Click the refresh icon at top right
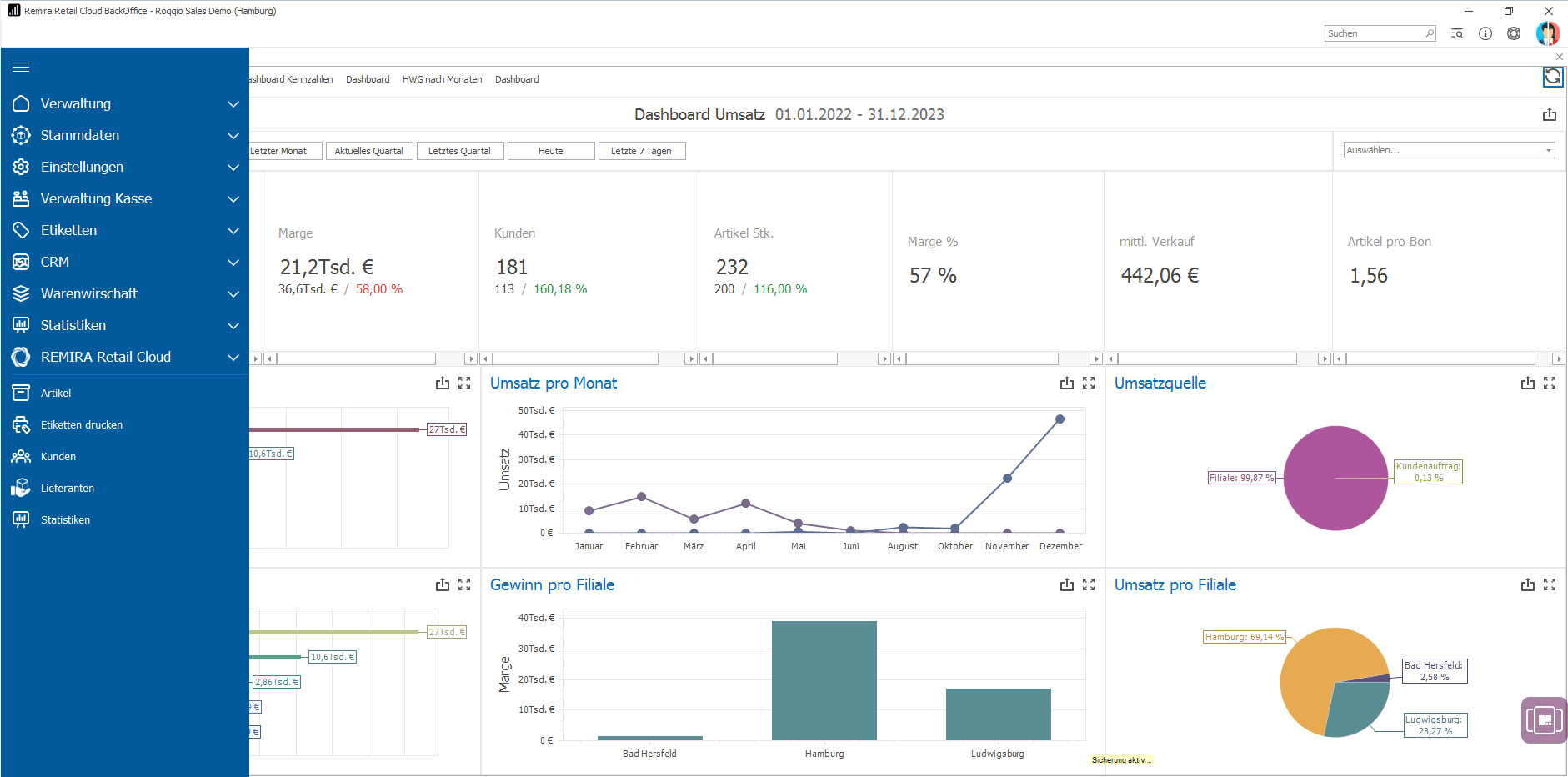The height and width of the screenshot is (777, 1568). coord(1552,78)
